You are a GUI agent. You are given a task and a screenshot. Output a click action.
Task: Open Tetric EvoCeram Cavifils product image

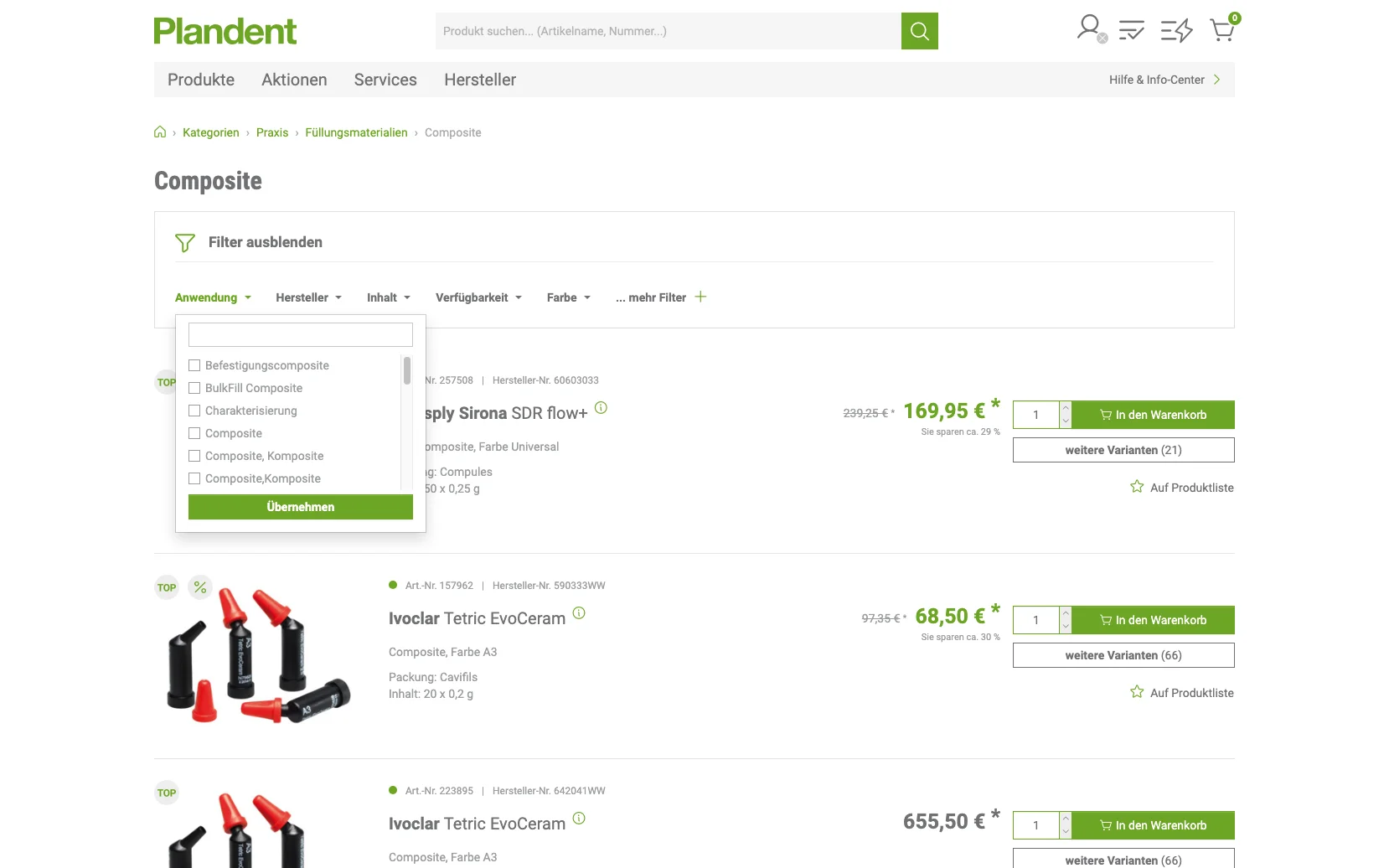259,655
